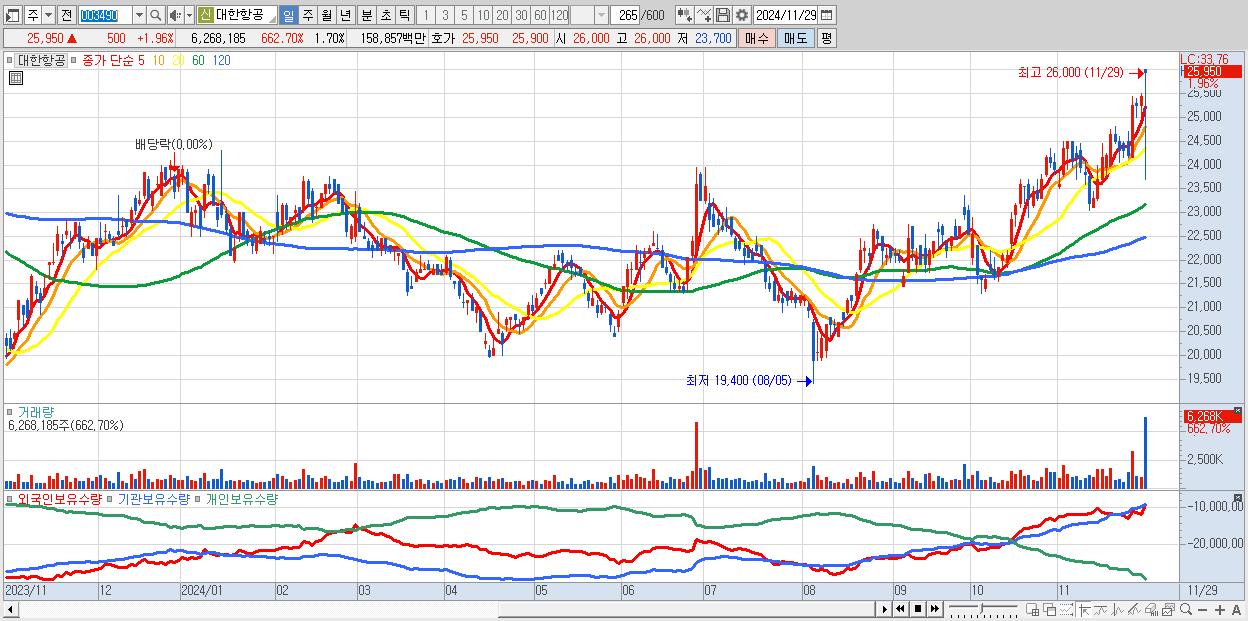Screen dimensions: 1248x621
Task: Choose interval 1
Action: point(426,15)
